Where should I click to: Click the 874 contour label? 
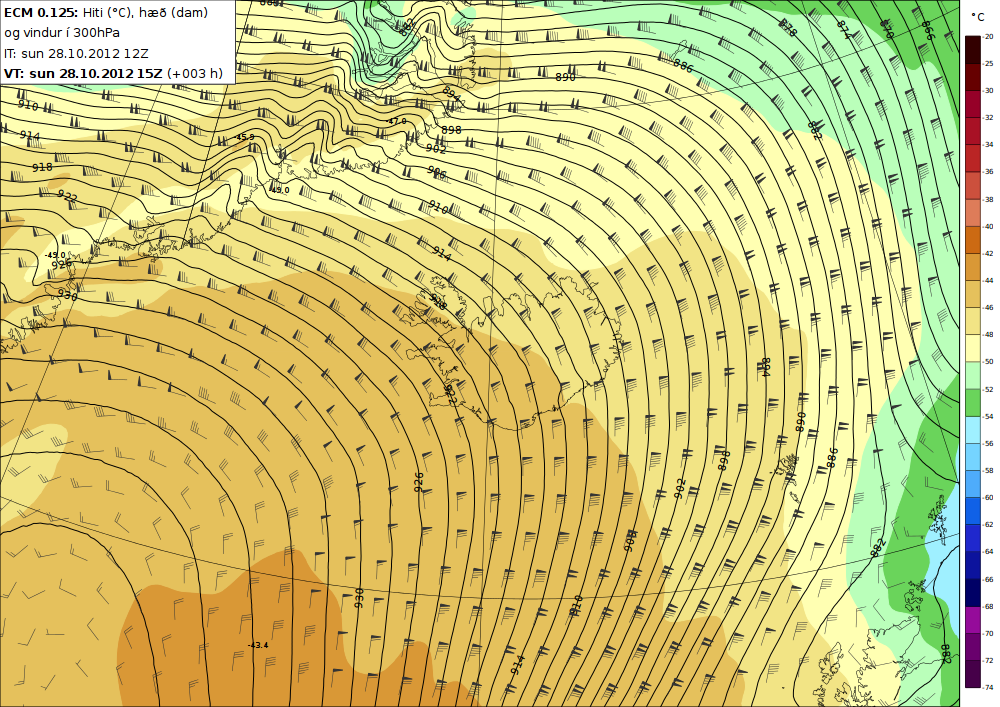tap(843, 29)
